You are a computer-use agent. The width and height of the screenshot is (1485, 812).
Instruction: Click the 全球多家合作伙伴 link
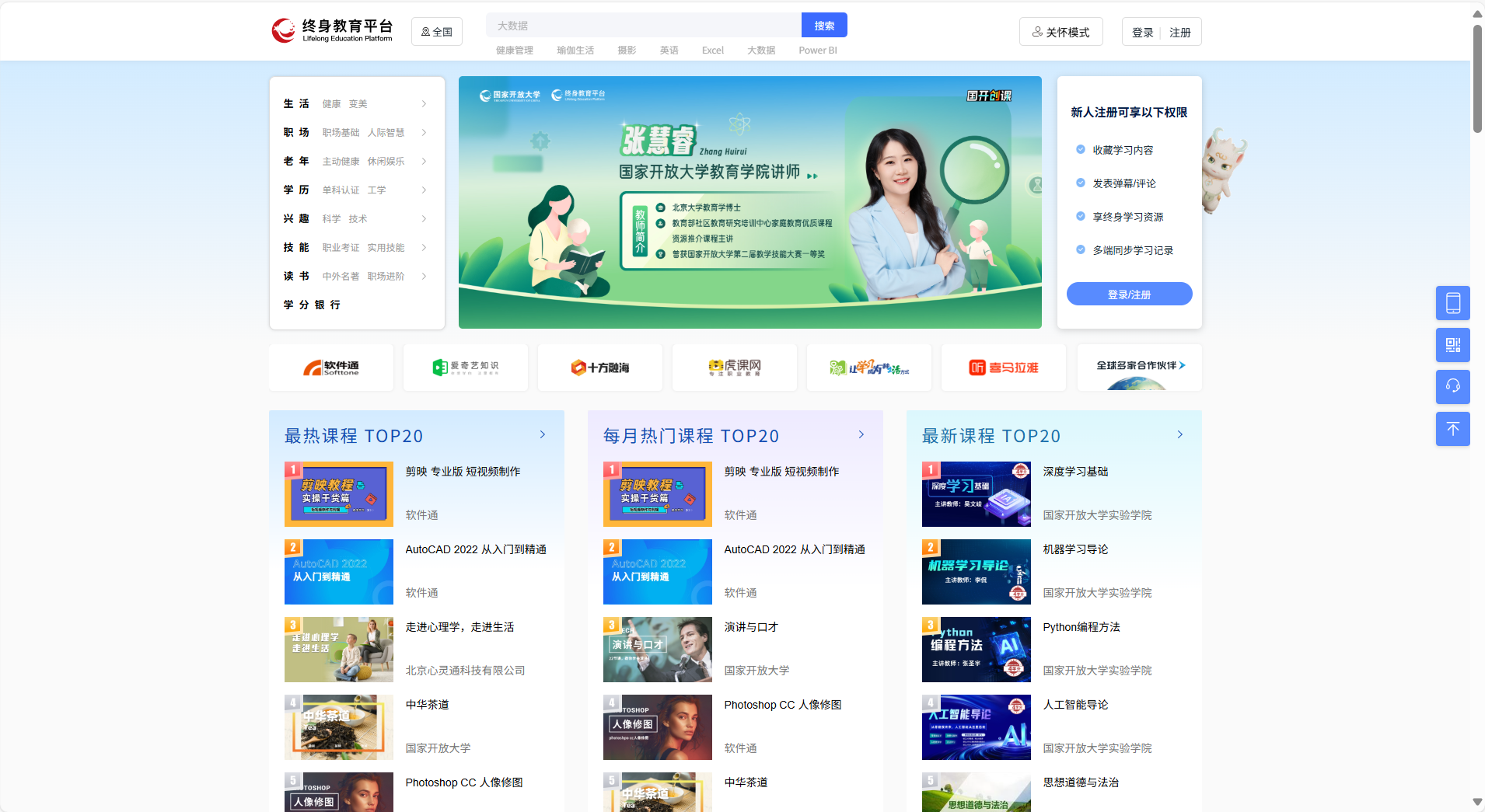[1140, 368]
